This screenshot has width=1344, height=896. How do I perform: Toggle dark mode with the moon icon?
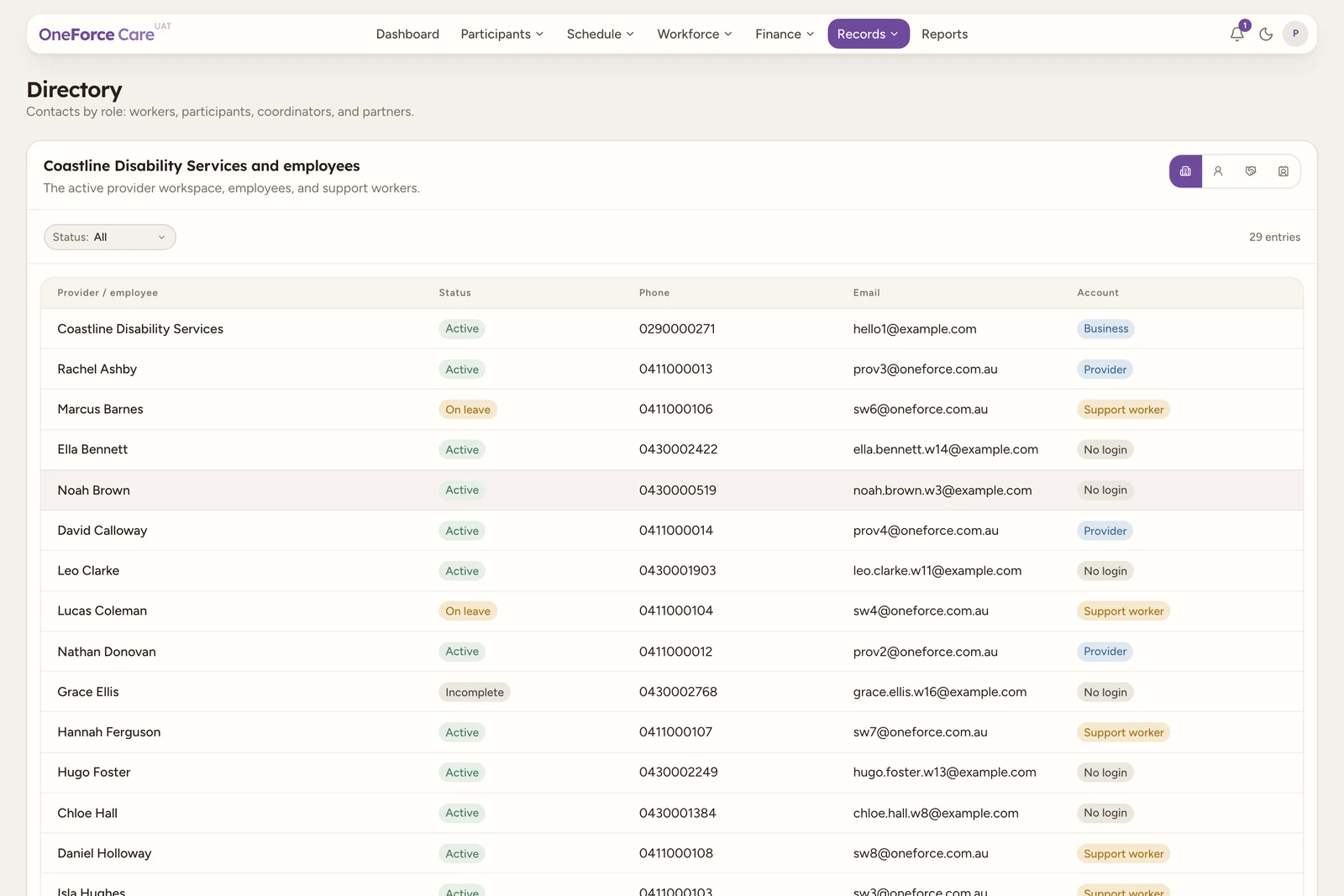click(x=1266, y=34)
